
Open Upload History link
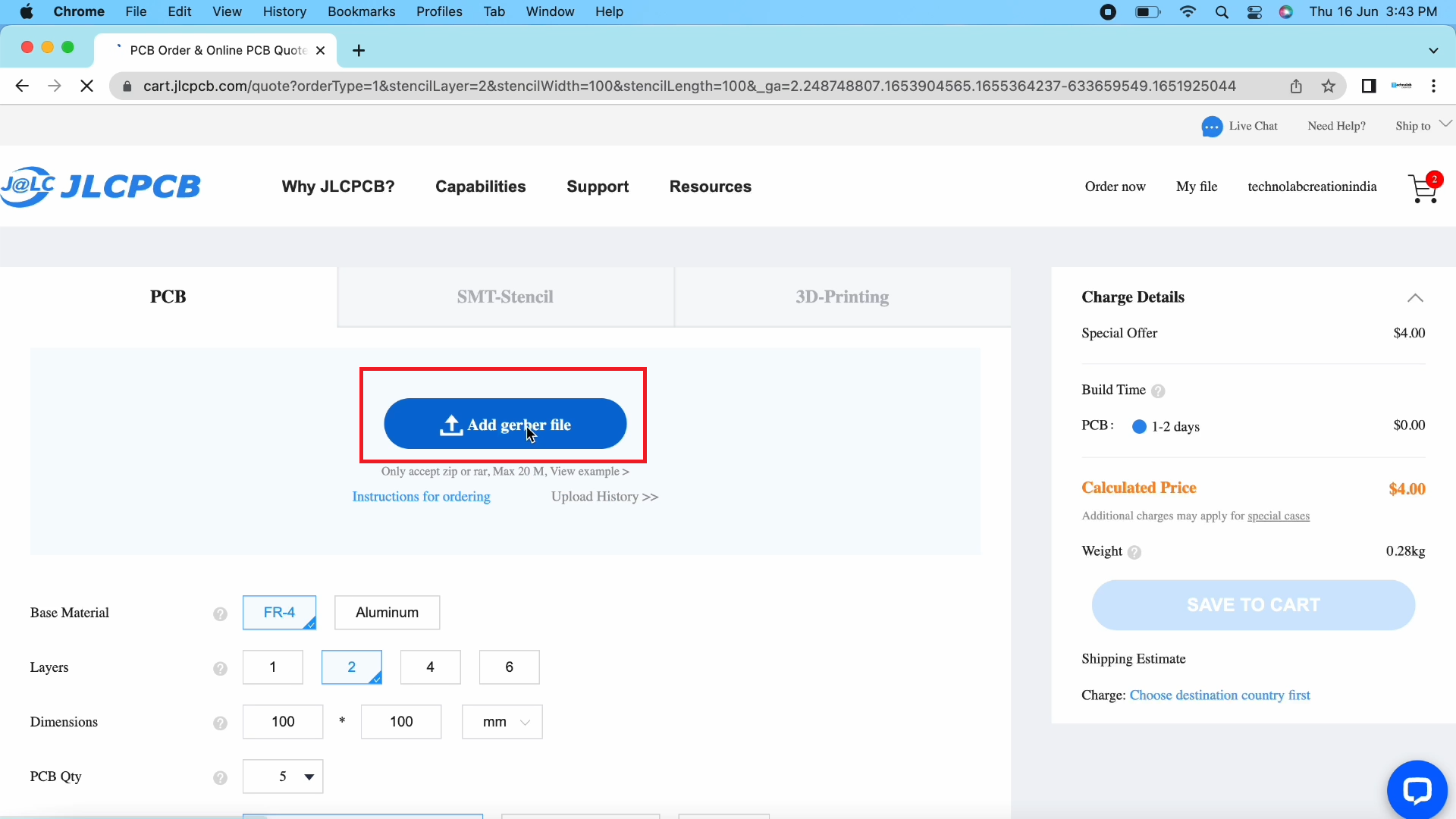tap(605, 497)
